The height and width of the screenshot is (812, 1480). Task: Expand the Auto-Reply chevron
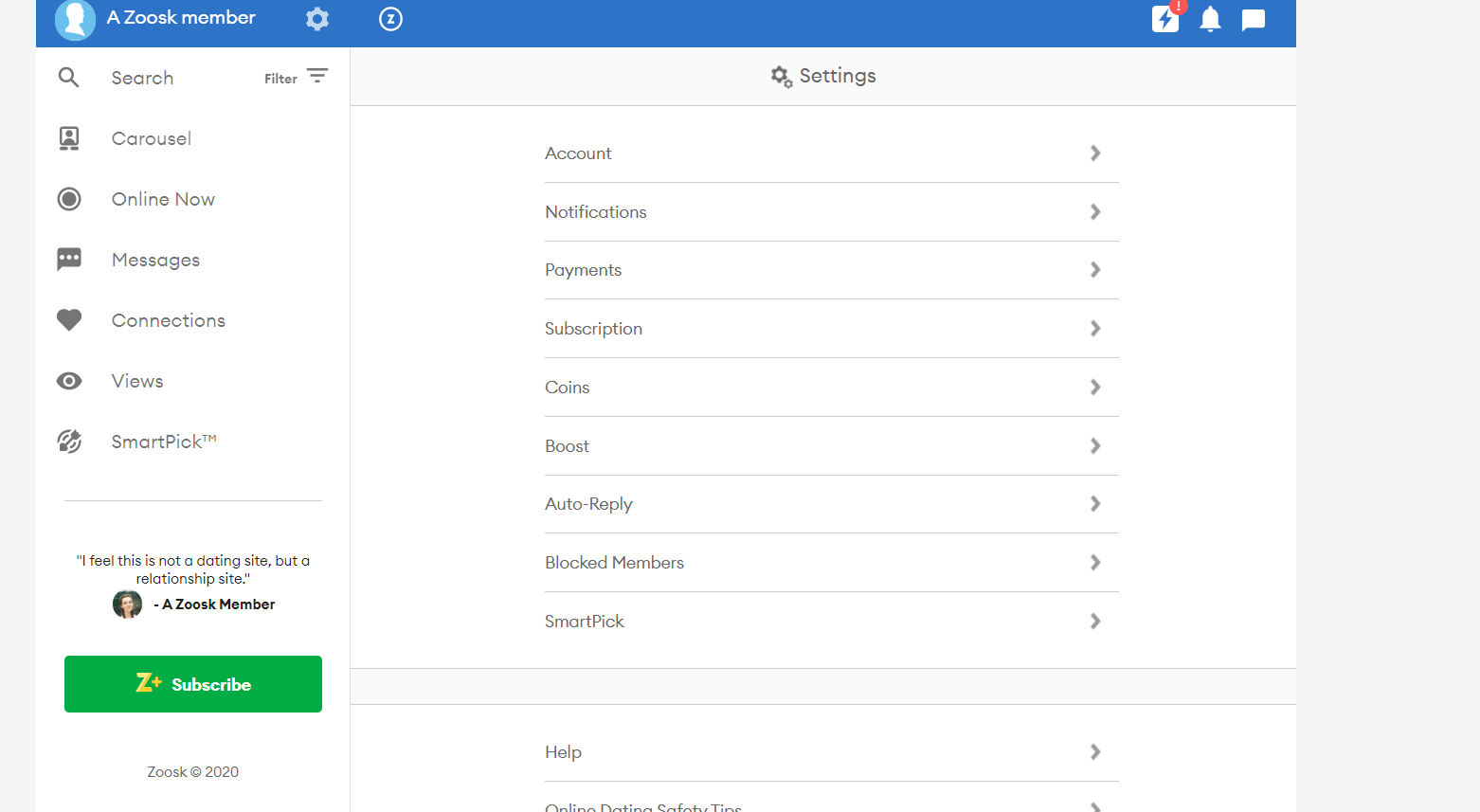pos(1095,504)
